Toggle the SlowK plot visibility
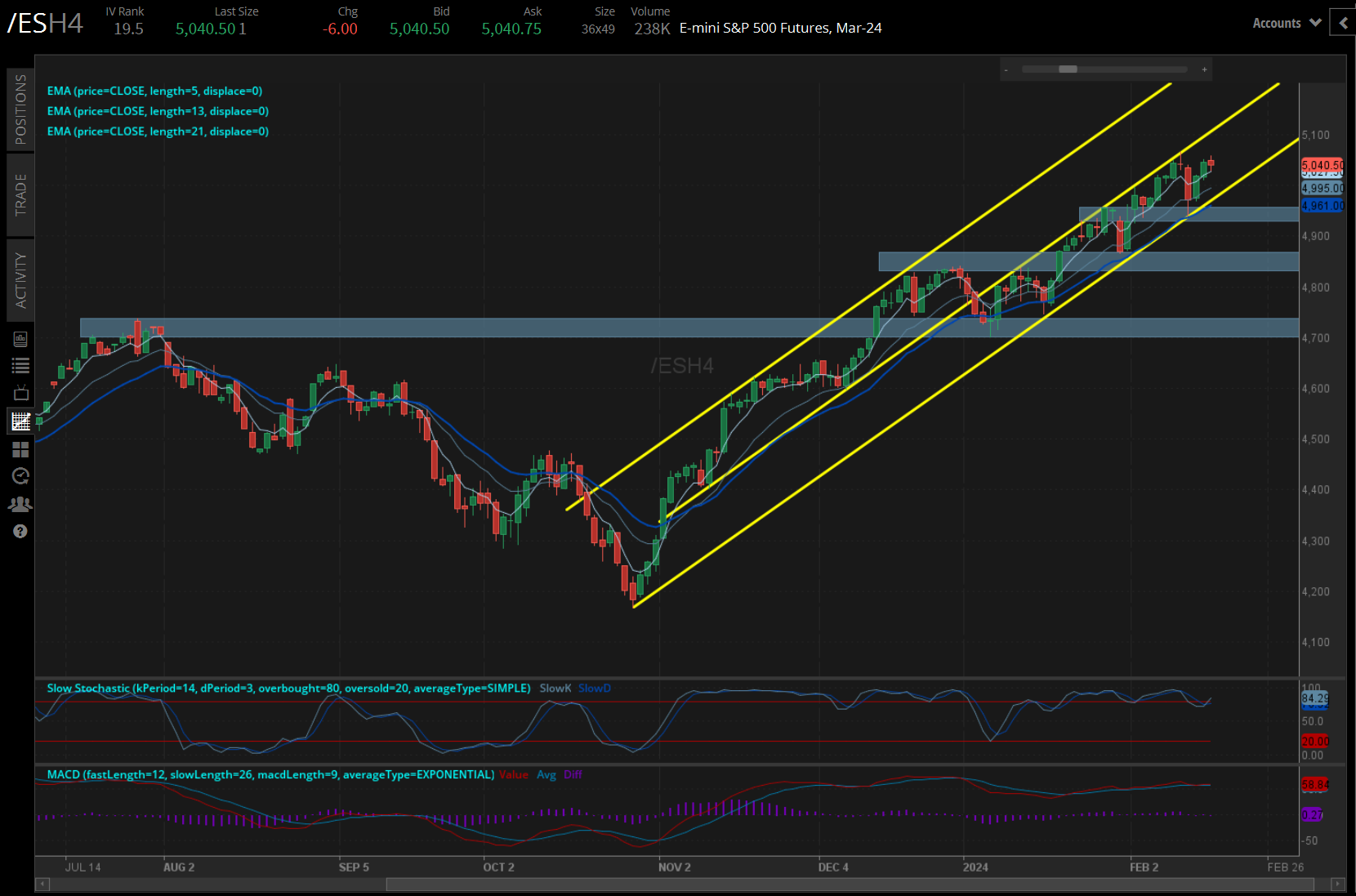Screen dimensions: 1356x896 click(555, 689)
